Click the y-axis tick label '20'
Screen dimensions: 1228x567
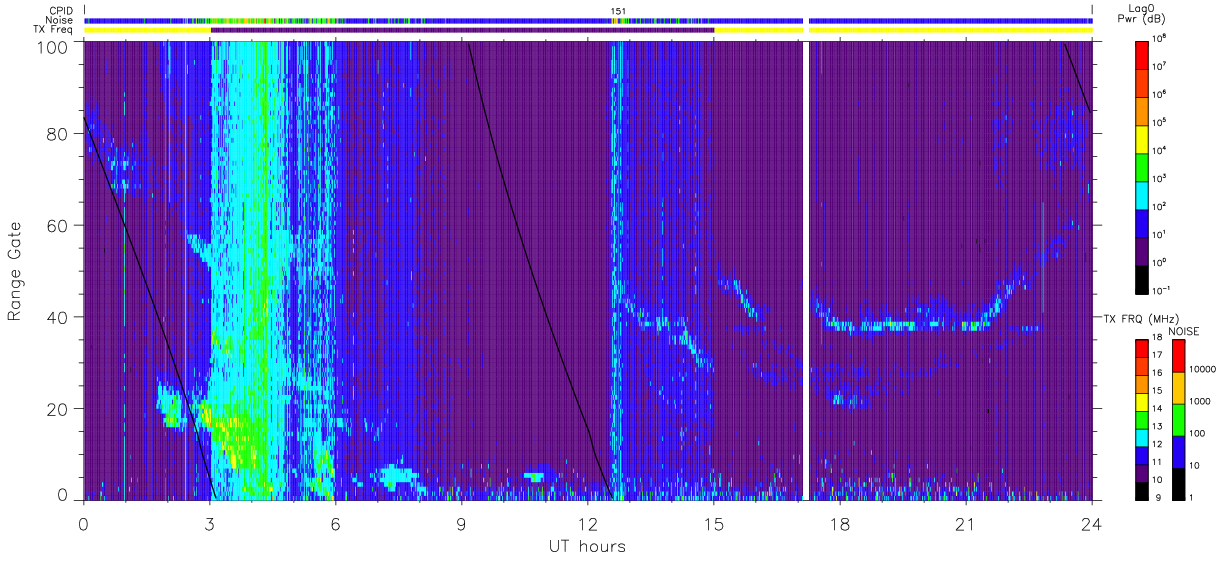click(x=57, y=409)
